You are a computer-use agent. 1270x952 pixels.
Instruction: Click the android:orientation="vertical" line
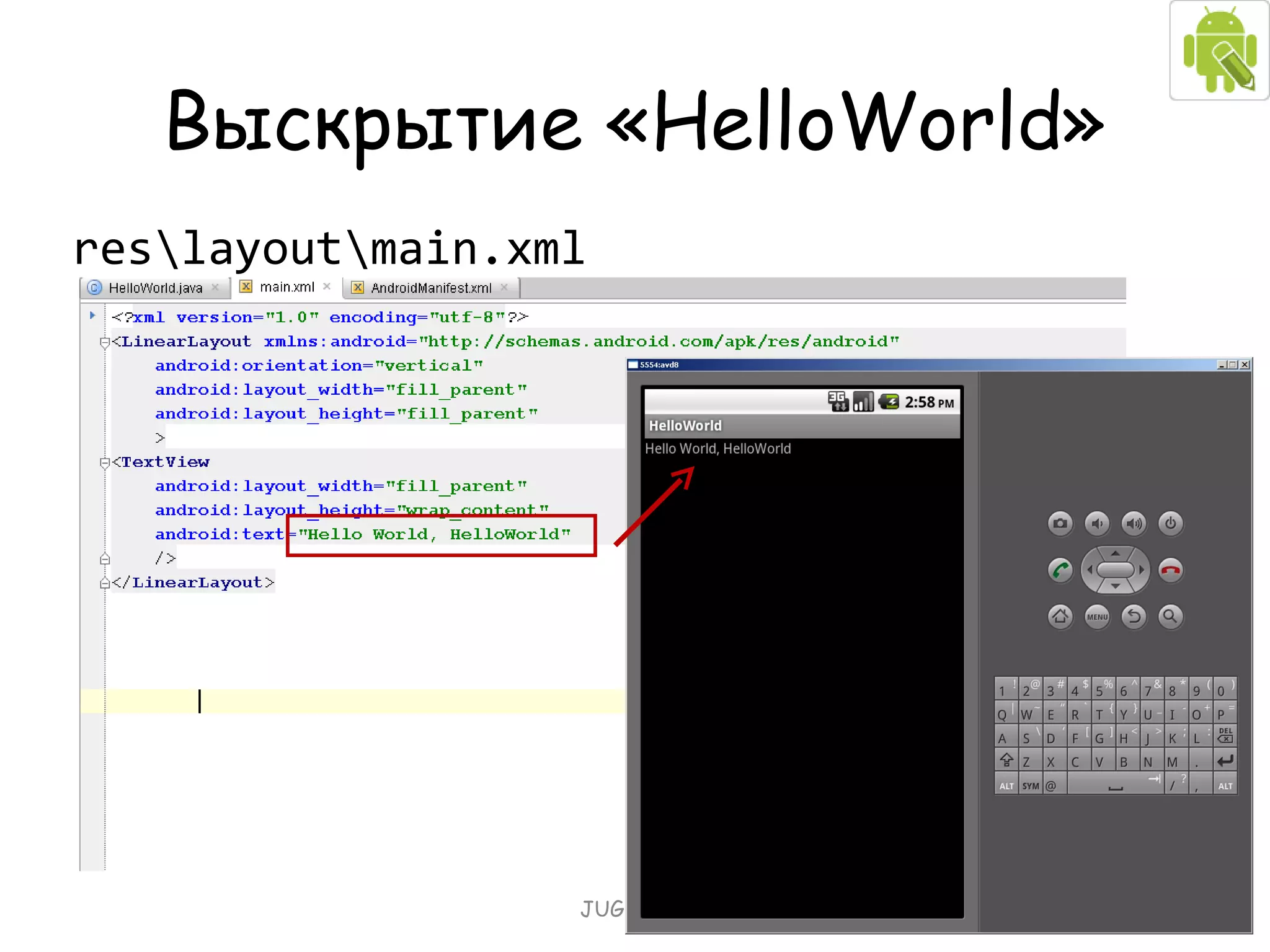pos(319,366)
